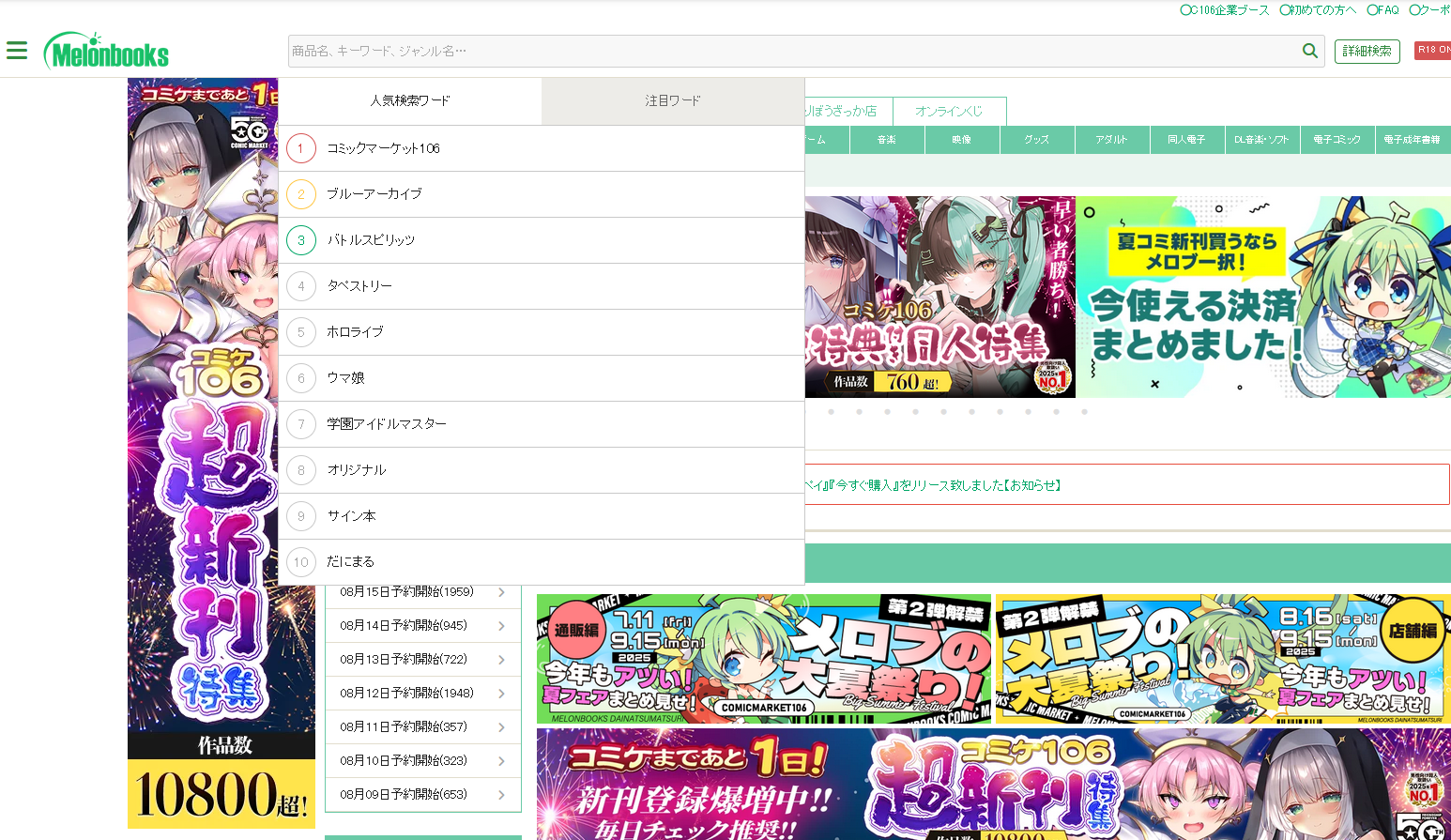Expand chevron for 08月11日予約開始(357)
This screenshot has width=1451, height=840.
502,727
